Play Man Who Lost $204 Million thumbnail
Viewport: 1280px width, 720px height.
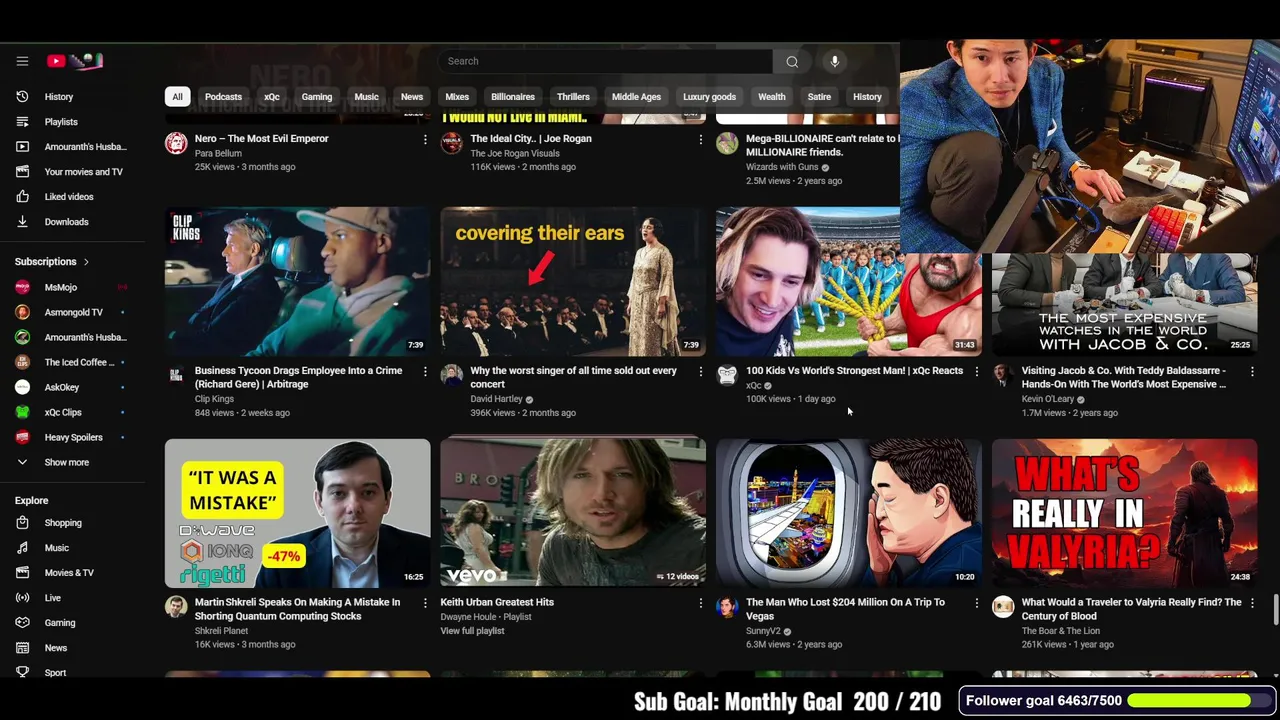point(849,512)
